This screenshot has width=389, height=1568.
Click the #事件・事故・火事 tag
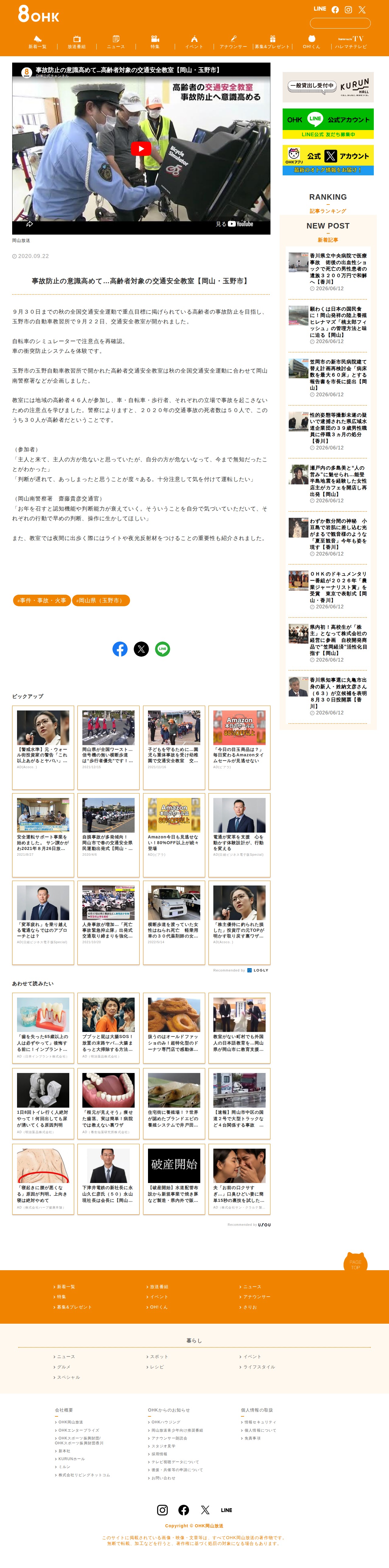click(41, 600)
